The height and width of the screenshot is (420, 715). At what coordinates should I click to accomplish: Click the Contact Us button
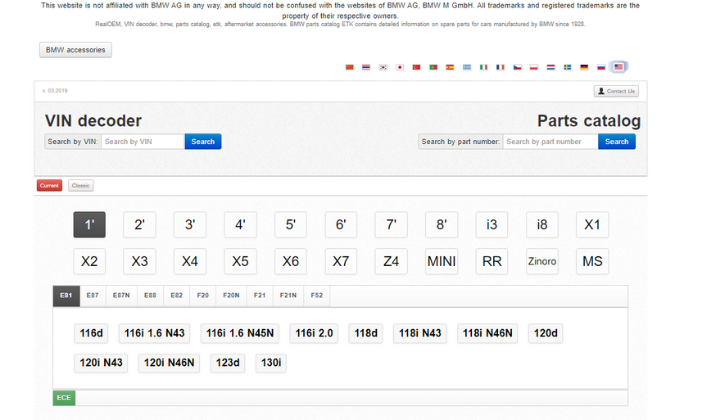616,91
